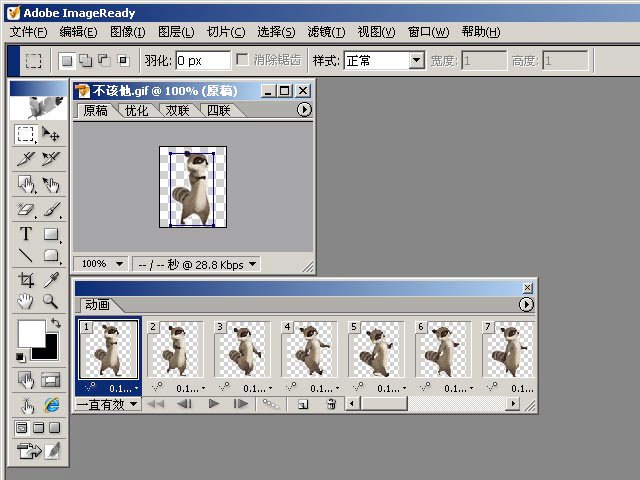Image resolution: width=640 pixels, height=480 pixels.
Task: Click the rollover preview icon
Action: point(27,405)
